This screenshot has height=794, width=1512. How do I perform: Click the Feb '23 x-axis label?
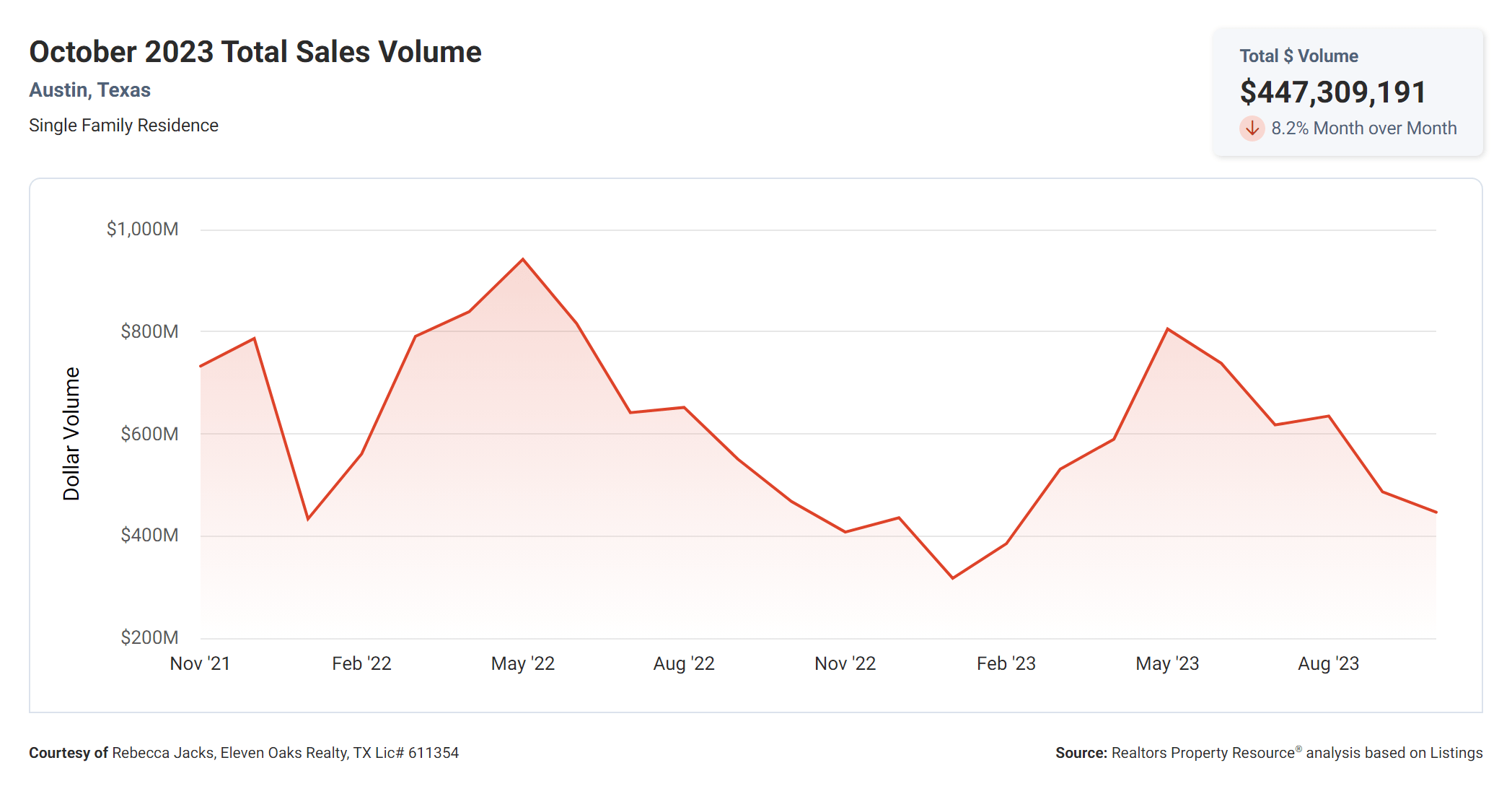[1006, 663]
